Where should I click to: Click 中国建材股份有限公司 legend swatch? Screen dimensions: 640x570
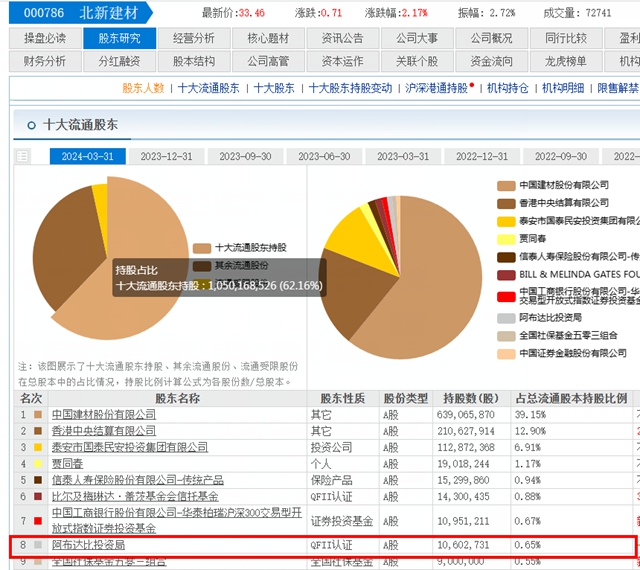point(506,186)
